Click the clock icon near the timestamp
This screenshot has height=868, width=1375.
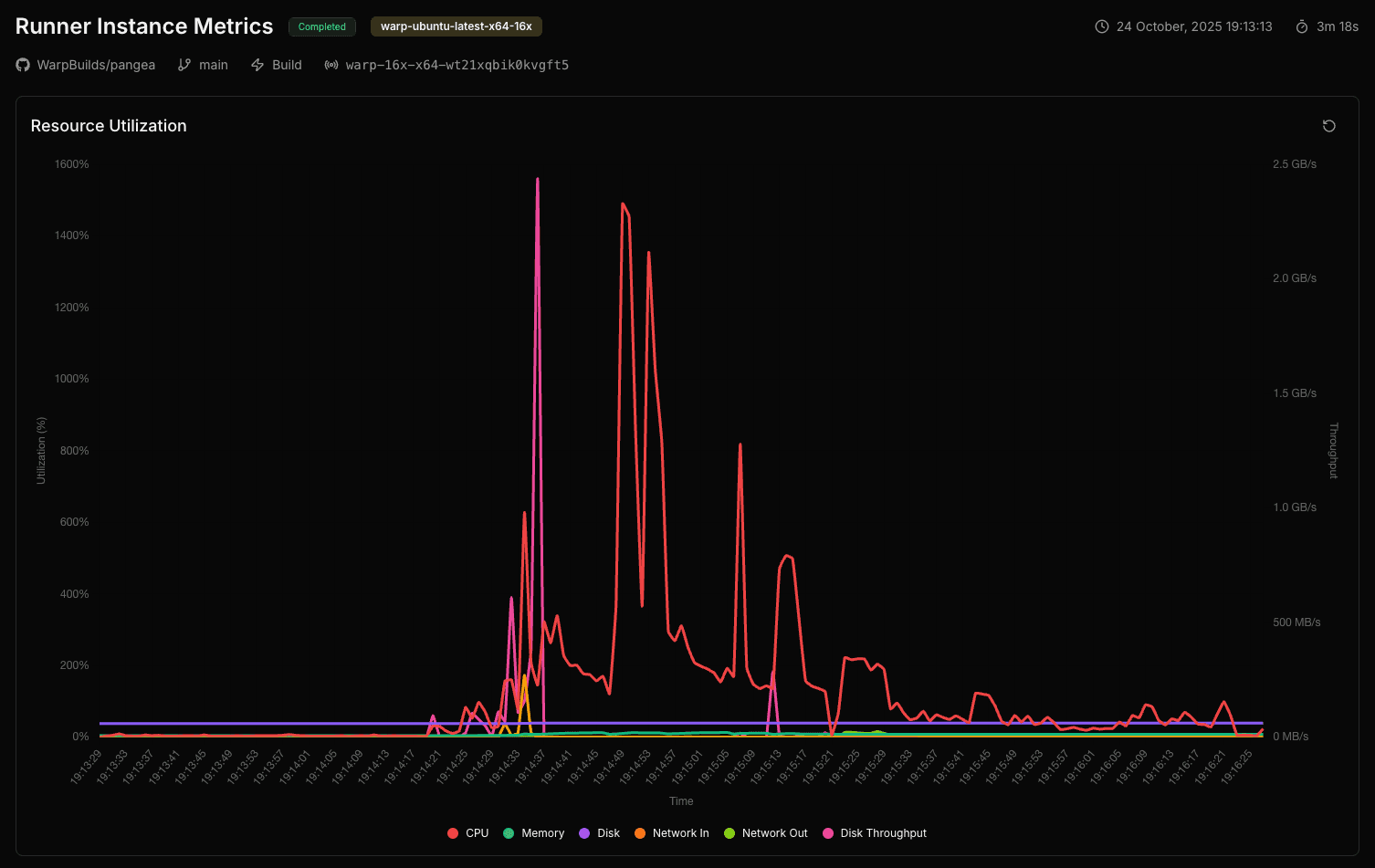pyautogui.click(x=1100, y=26)
